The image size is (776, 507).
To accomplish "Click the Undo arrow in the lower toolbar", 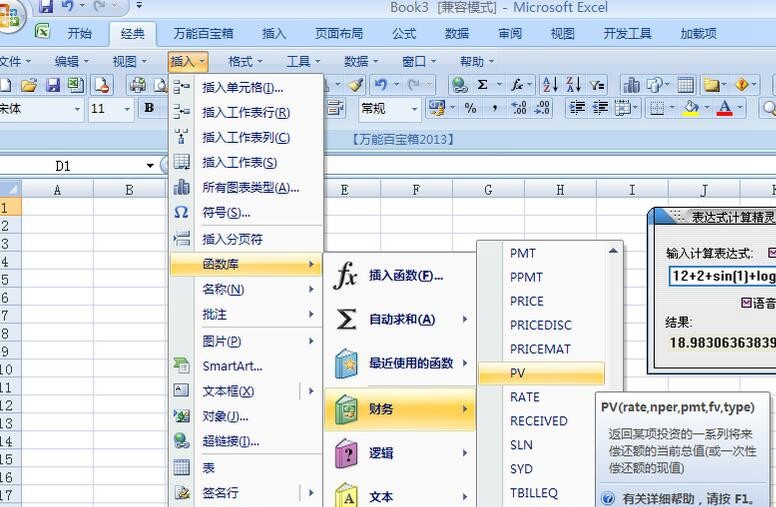I will (x=380, y=85).
